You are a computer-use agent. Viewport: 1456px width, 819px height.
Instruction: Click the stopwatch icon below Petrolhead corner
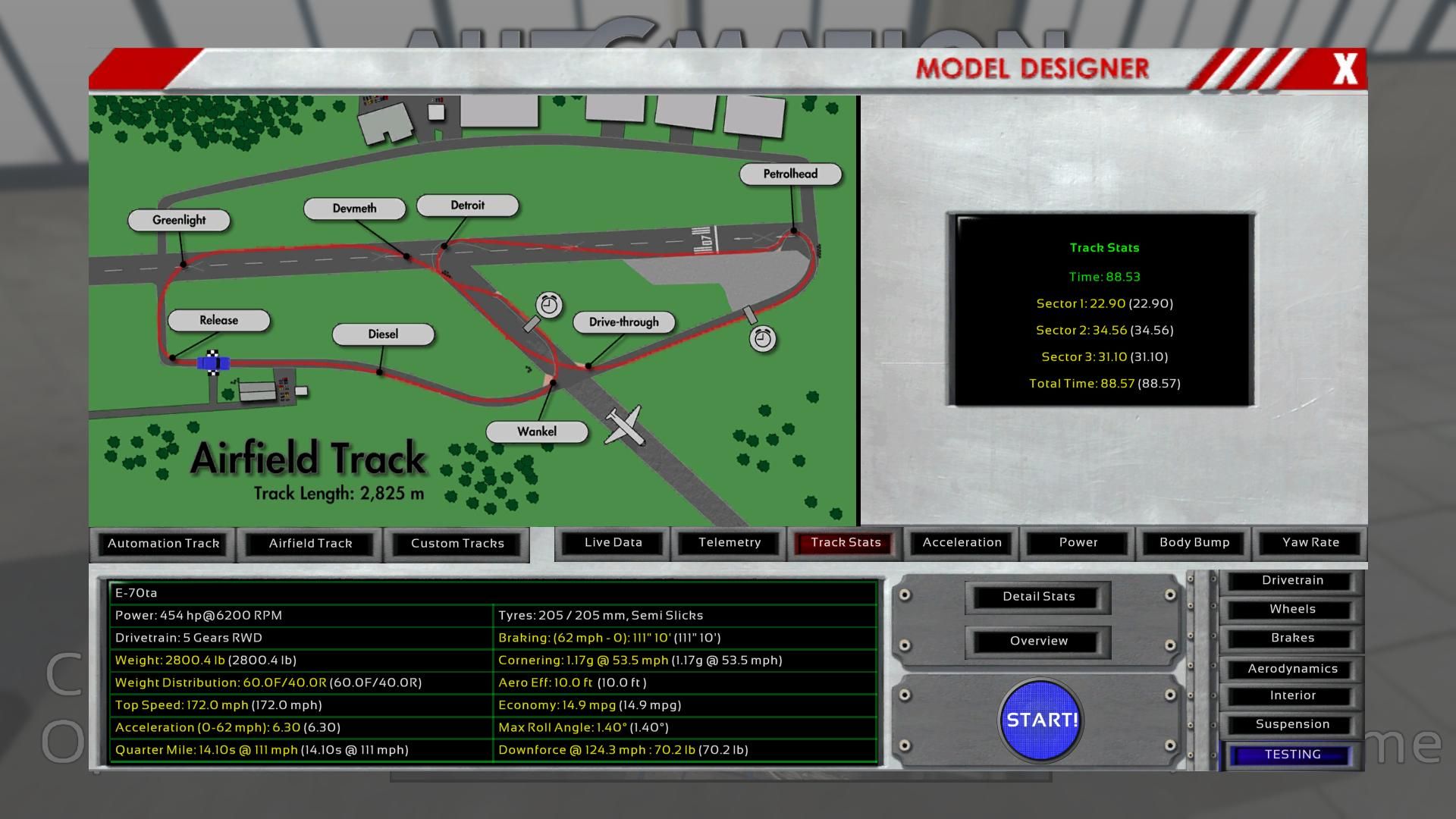pos(762,338)
